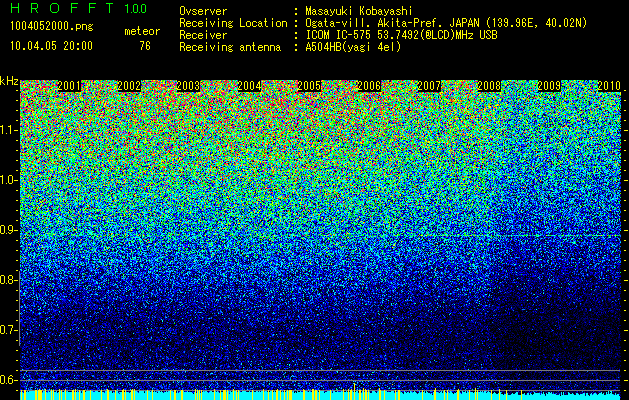629x400 pixels.
Task: Click the 1.1 frequency axis label
Action: coord(9,130)
